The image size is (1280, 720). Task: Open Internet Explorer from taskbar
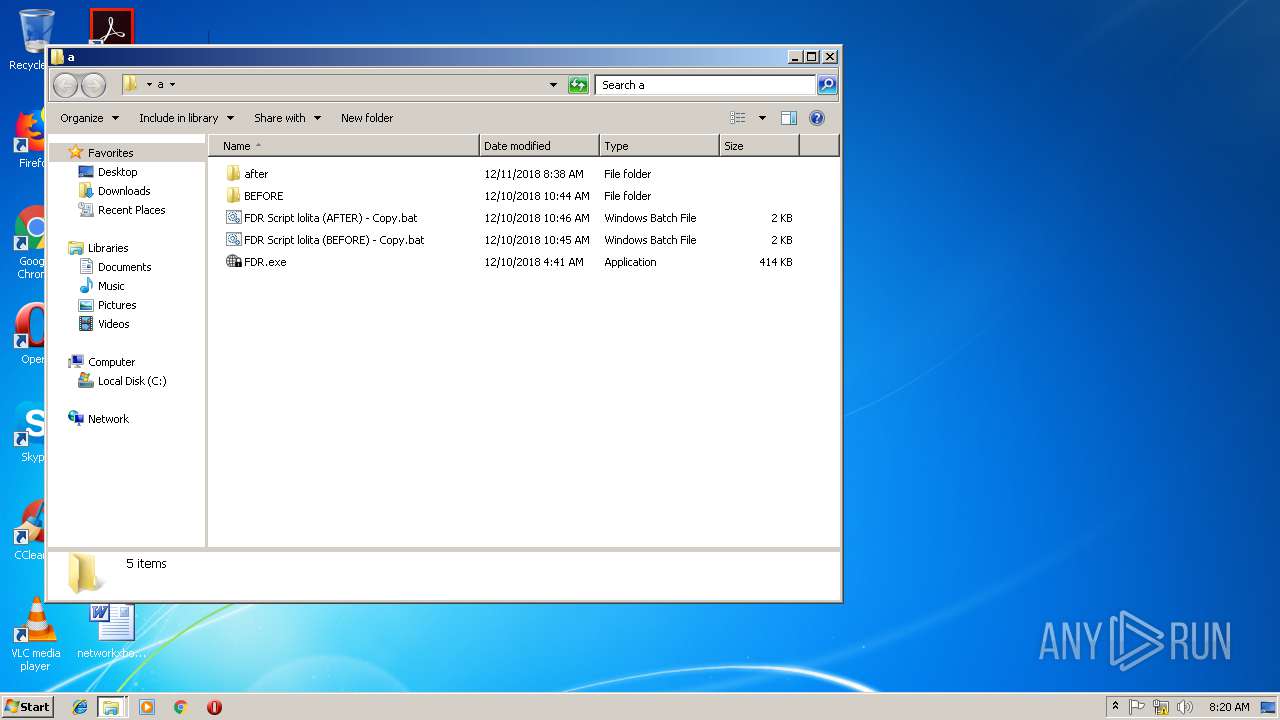[x=80, y=707]
